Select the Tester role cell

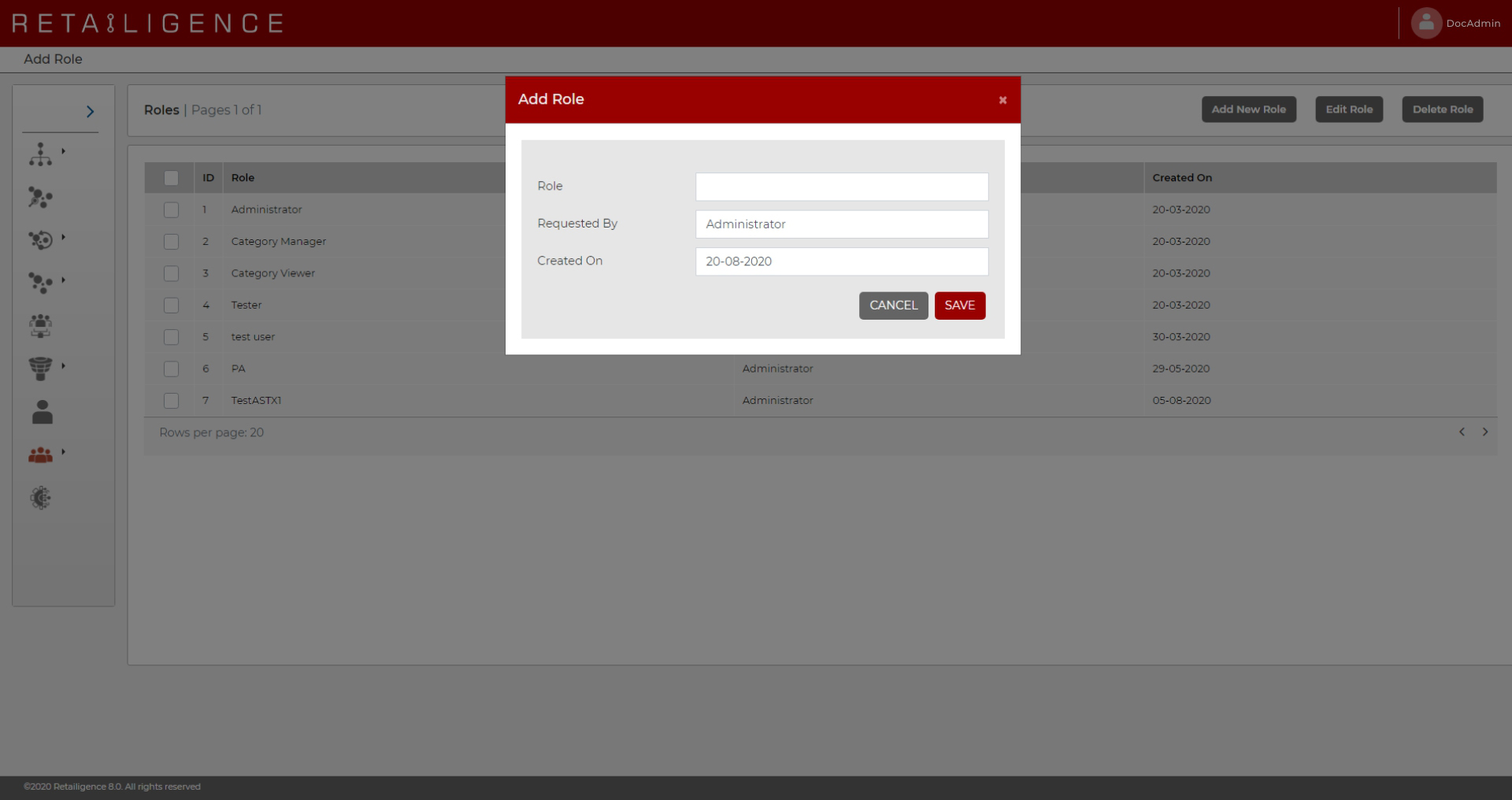click(x=246, y=305)
